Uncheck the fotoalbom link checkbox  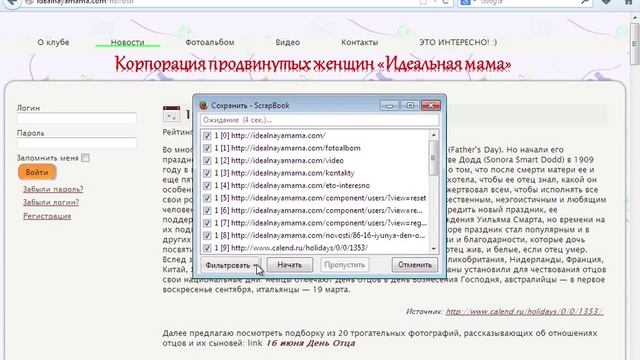pos(207,148)
